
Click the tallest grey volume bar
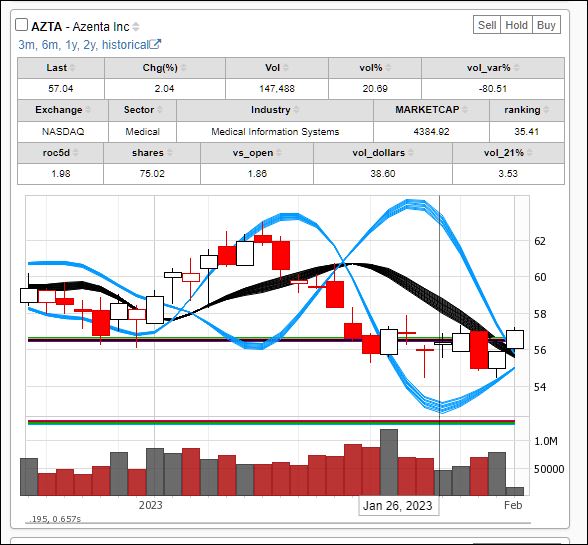(x=389, y=462)
